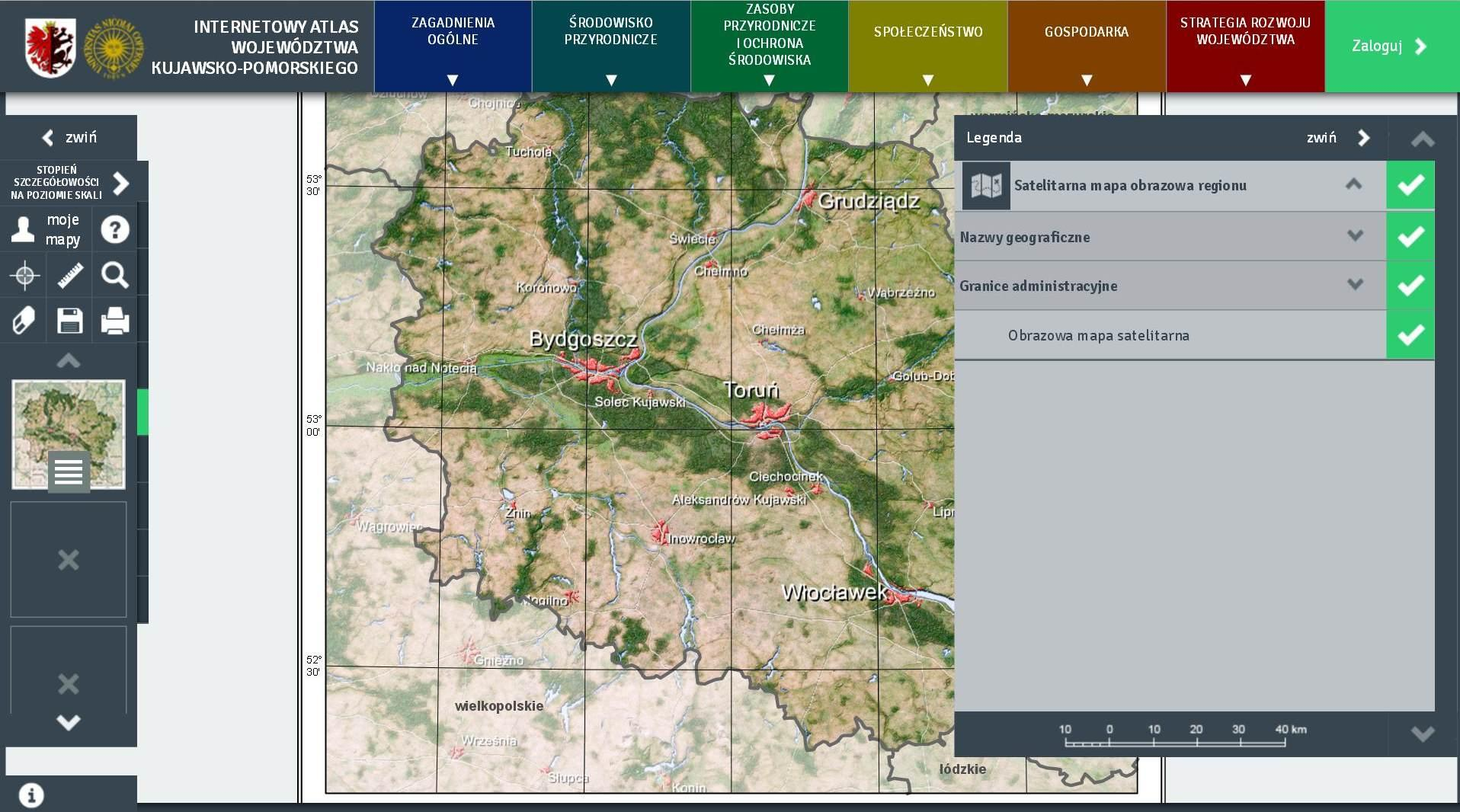Click the 'Obrazowa mapa satelitarna' legend entry
Viewport: 1460px width, 812px height.
pos(1098,335)
